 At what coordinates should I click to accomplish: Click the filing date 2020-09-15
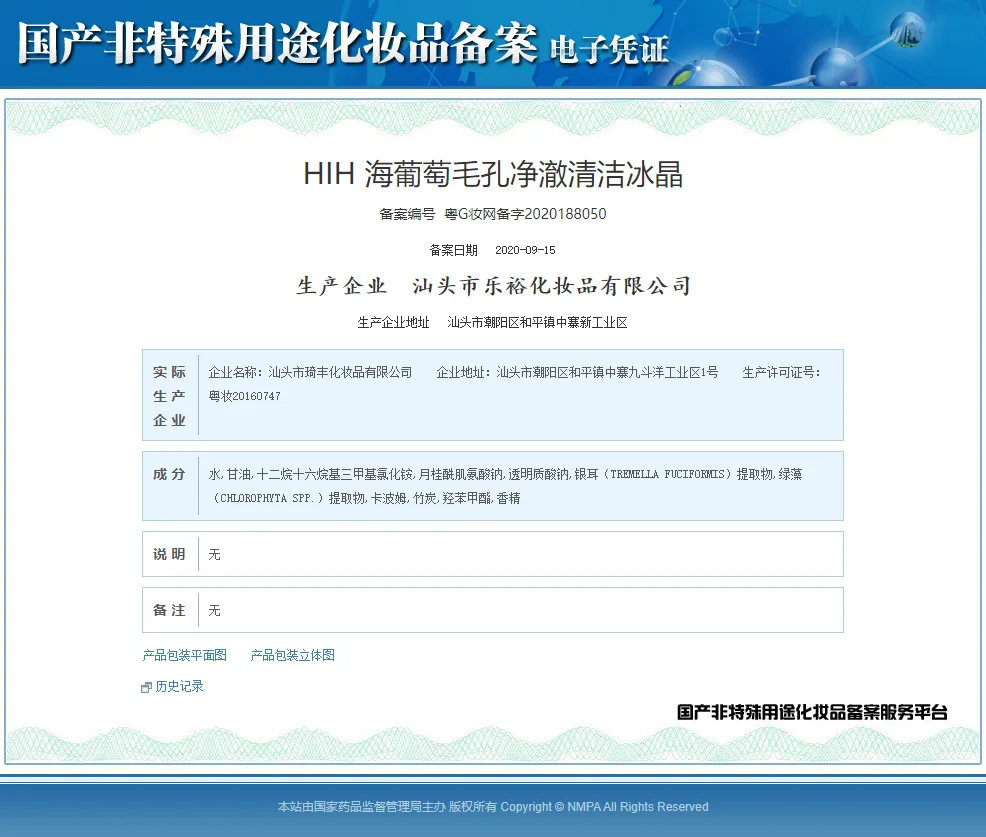point(525,250)
